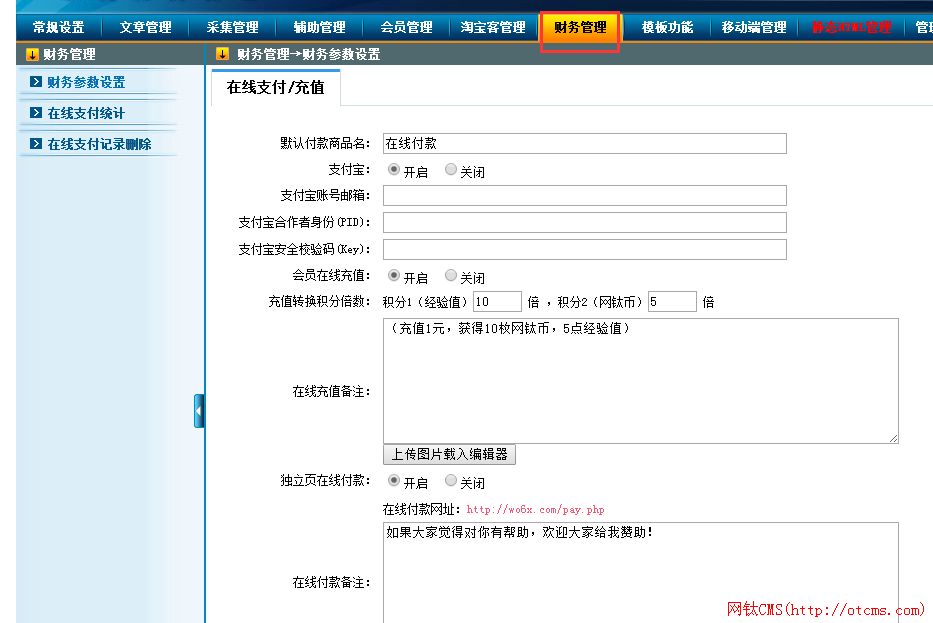Viewport: 933px width, 623px height.
Task: Click the arrow icon beside 在线支付统计
Action: tap(36, 113)
